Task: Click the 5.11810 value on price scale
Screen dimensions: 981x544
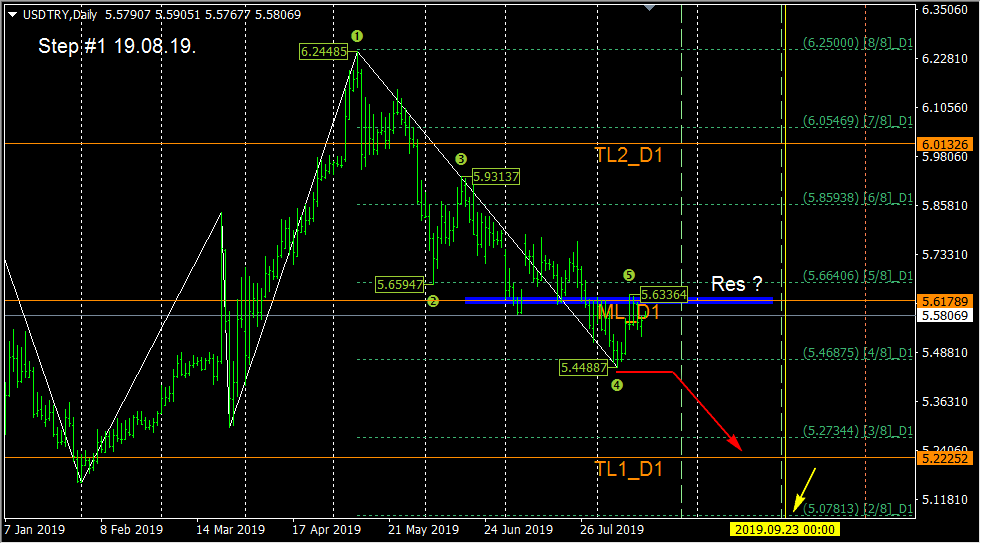Action: [945, 500]
